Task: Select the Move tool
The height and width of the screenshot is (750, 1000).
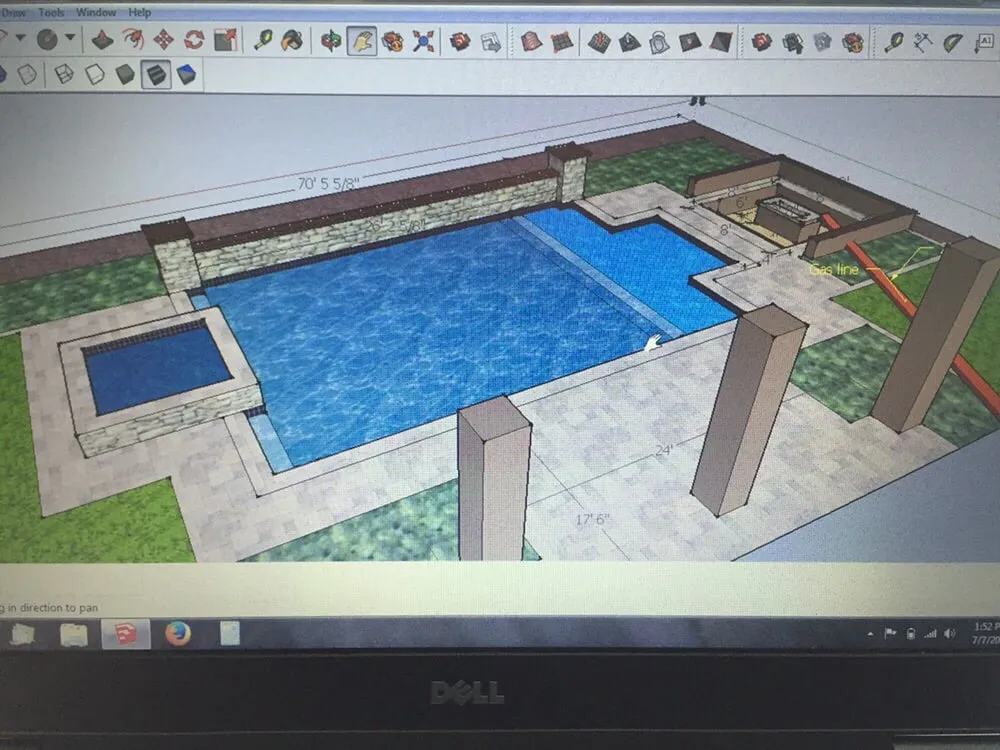Action: tap(164, 38)
